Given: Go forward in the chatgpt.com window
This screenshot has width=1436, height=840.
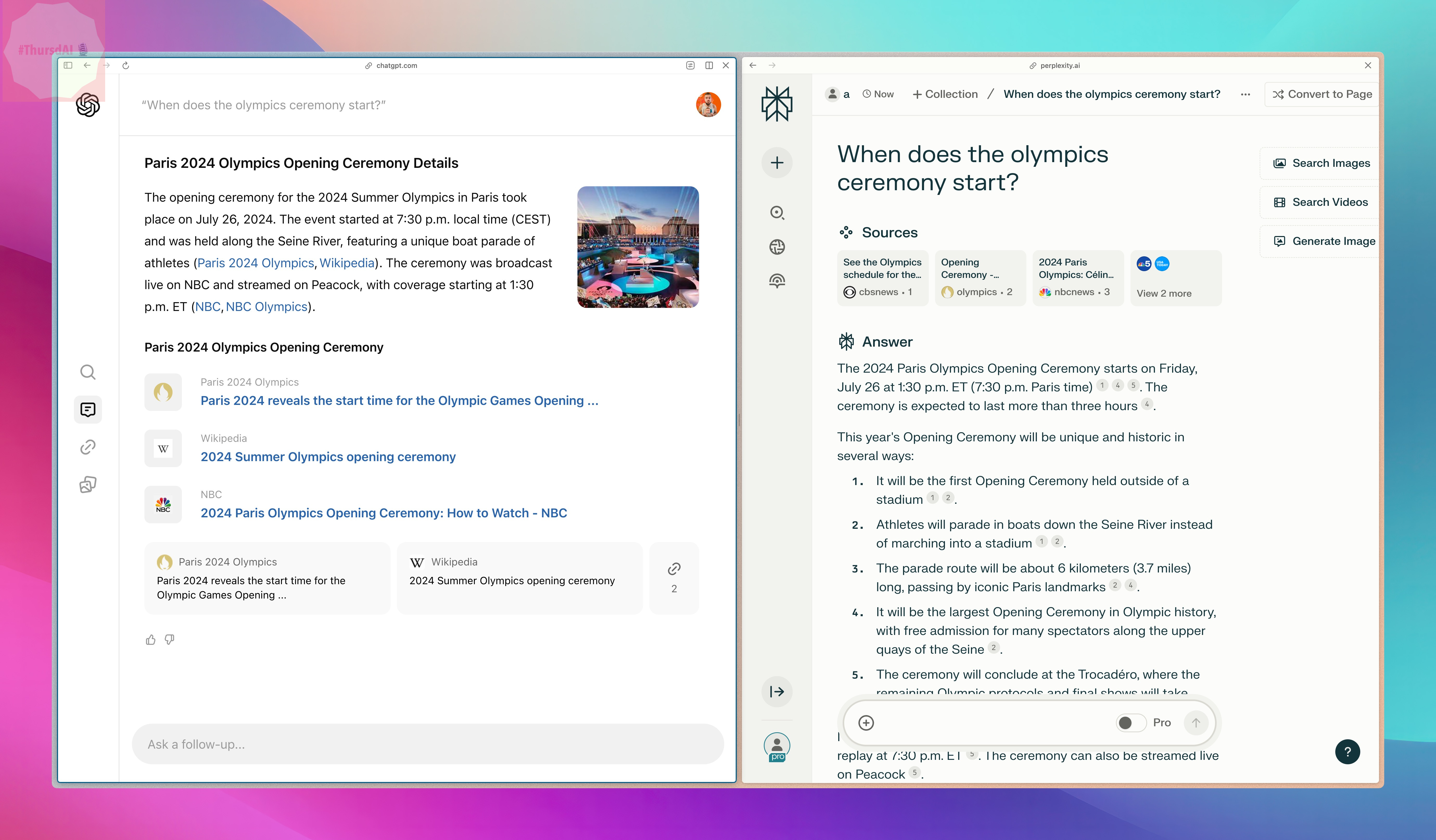Looking at the screenshot, I should [106, 66].
